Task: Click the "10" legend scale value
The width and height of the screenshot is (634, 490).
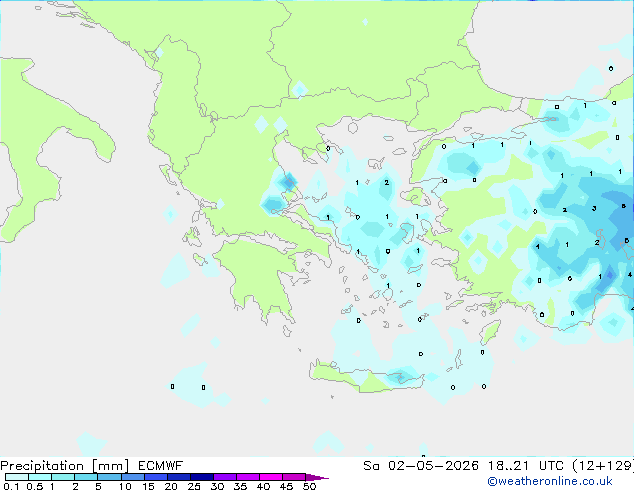Action: [125, 486]
